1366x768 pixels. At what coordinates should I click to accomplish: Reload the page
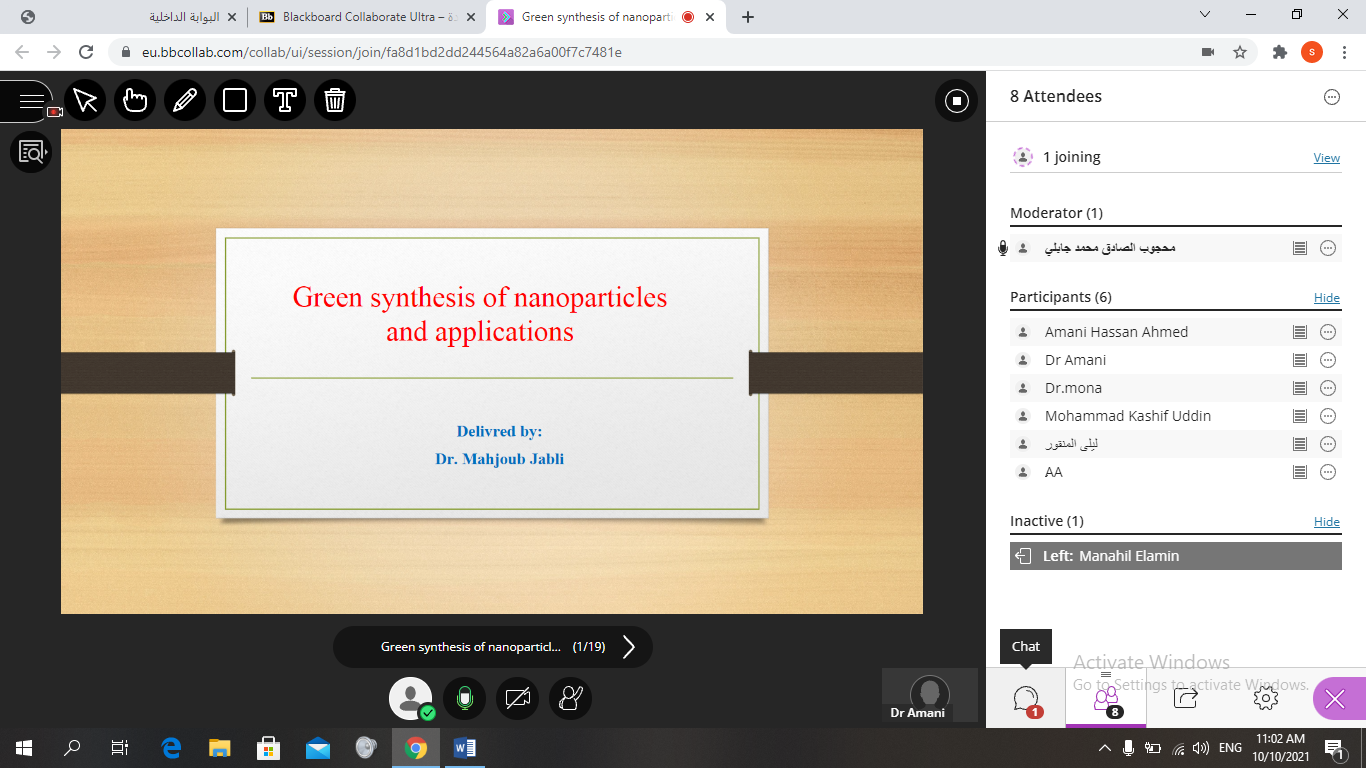pyautogui.click(x=86, y=52)
